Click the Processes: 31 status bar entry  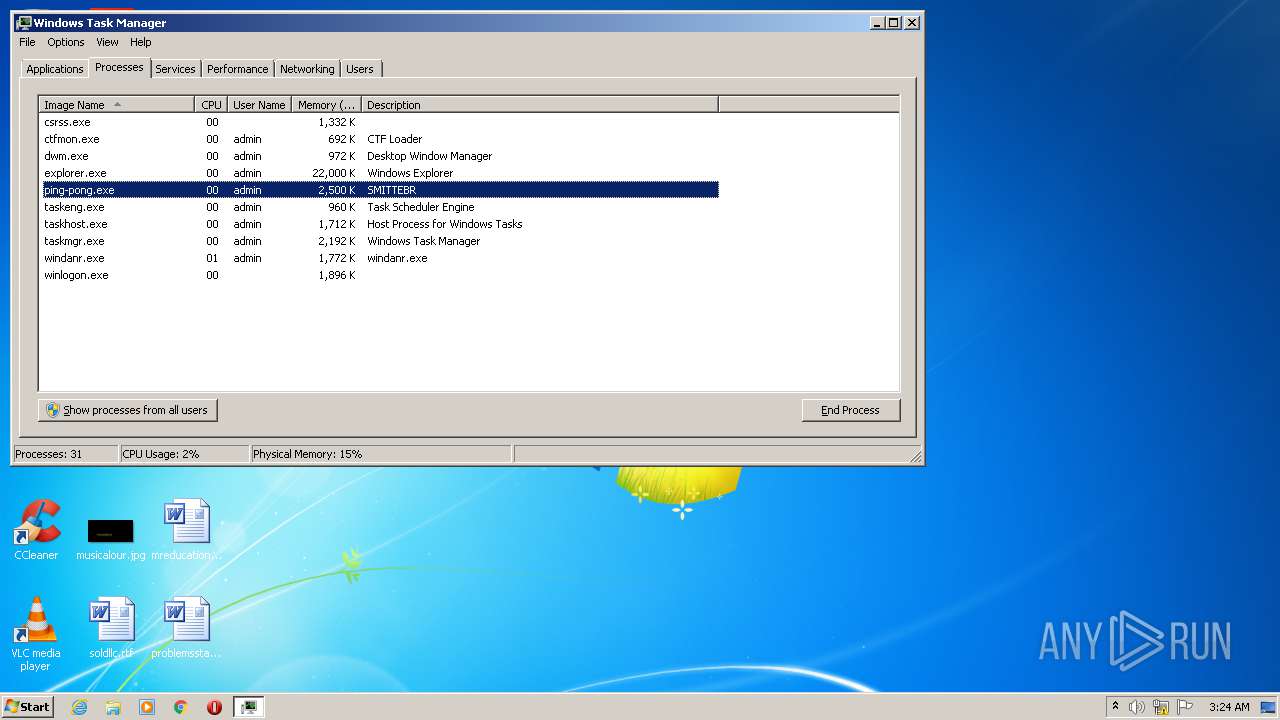tap(65, 454)
